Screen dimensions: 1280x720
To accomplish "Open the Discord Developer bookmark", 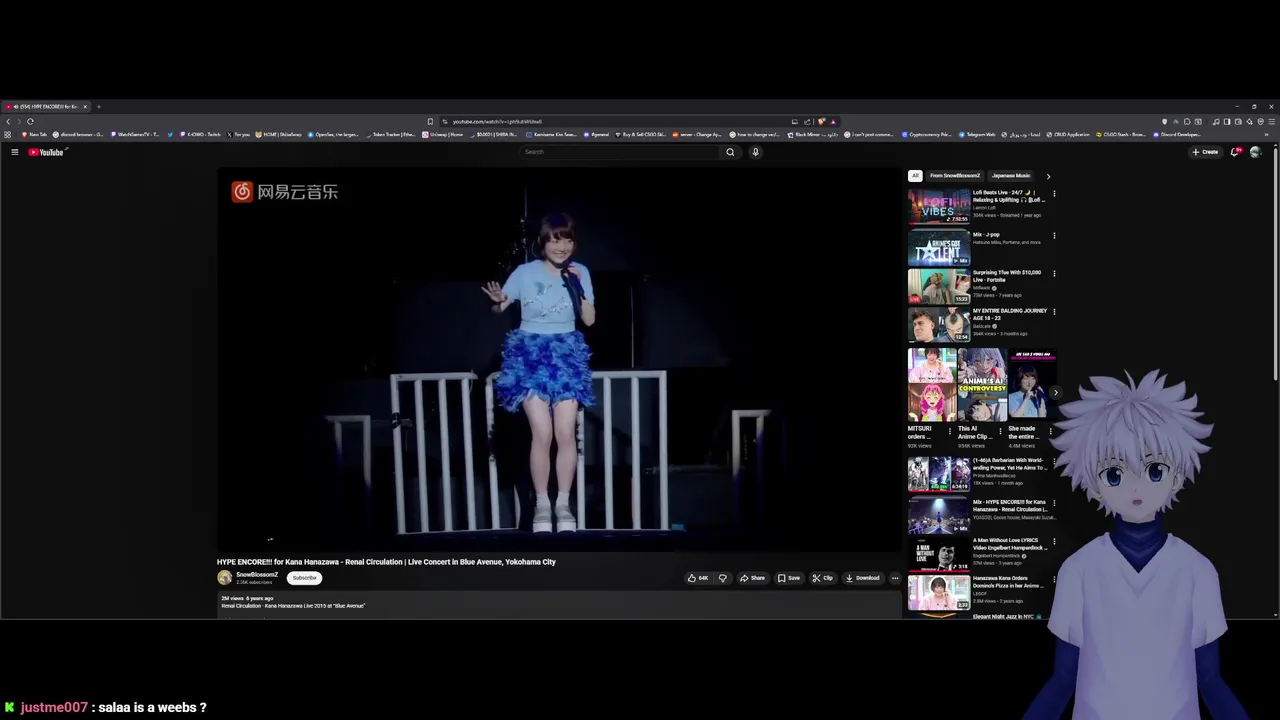I will (x=1177, y=134).
